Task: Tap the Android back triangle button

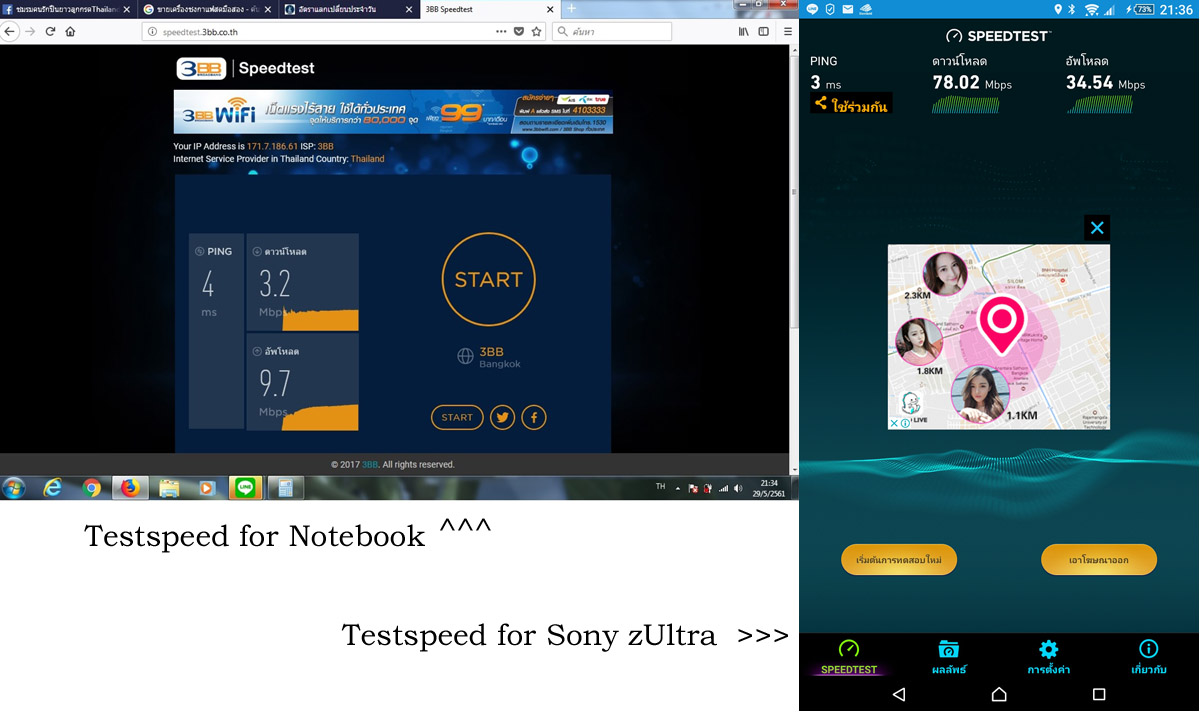Action: [899, 694]
